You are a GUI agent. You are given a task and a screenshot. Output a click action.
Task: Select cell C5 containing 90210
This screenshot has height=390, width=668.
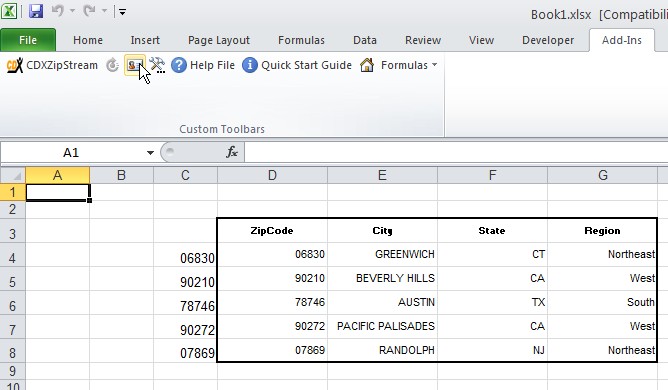[185, 279]
